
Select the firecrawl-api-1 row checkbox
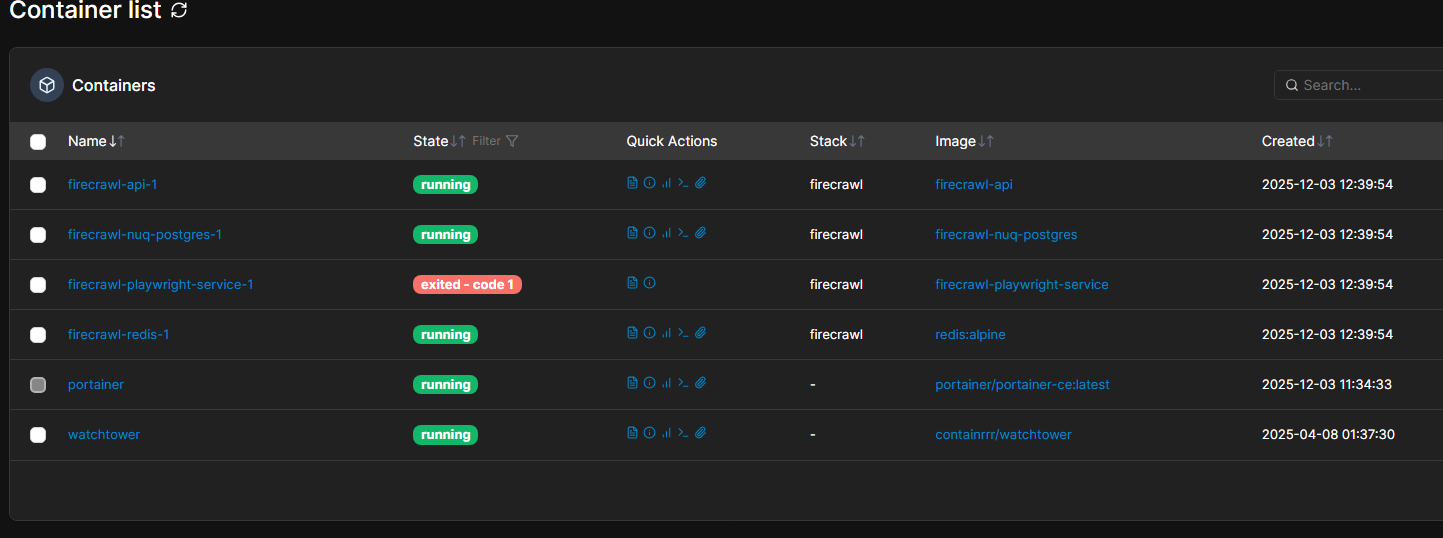(38, 185)
